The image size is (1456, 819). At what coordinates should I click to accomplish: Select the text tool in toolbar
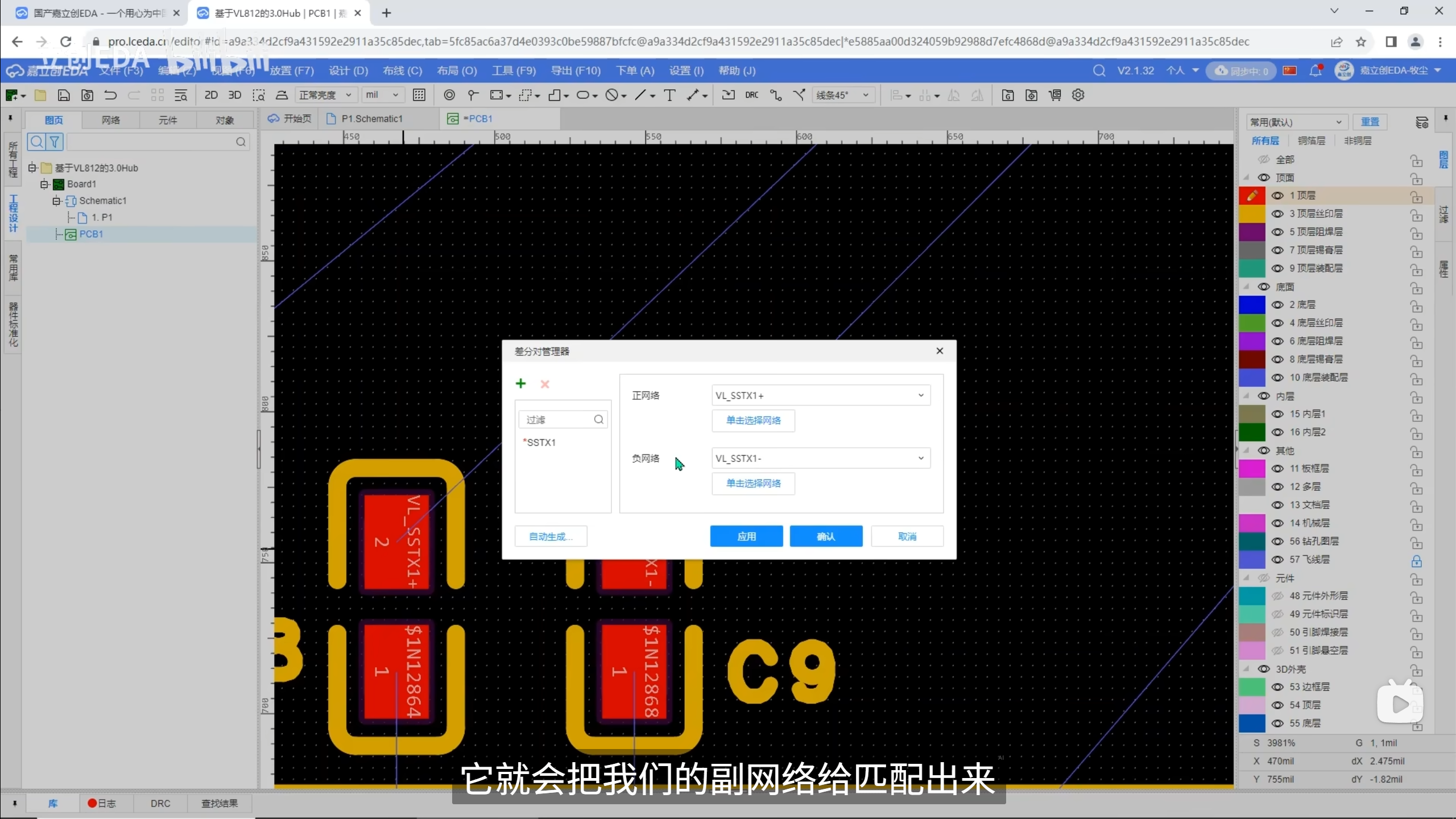669,95
